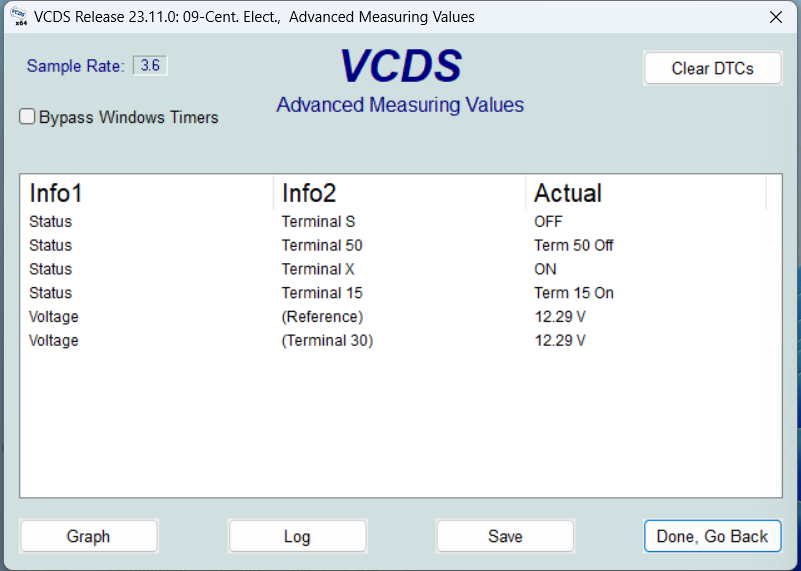Select the Terminal 50 row
The width and height of the screenshot is (801, 571).
coord(400,246)
